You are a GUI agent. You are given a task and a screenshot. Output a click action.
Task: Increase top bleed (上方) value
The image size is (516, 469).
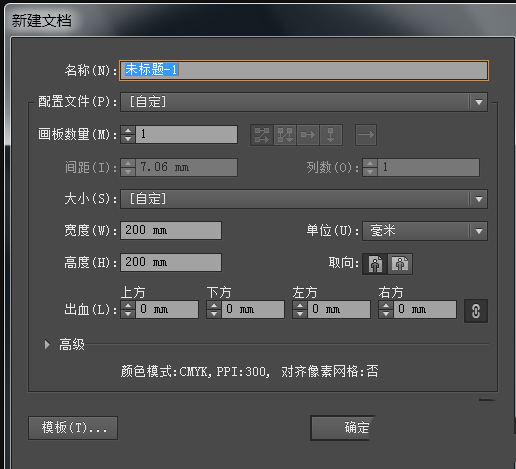coord(128,305)
